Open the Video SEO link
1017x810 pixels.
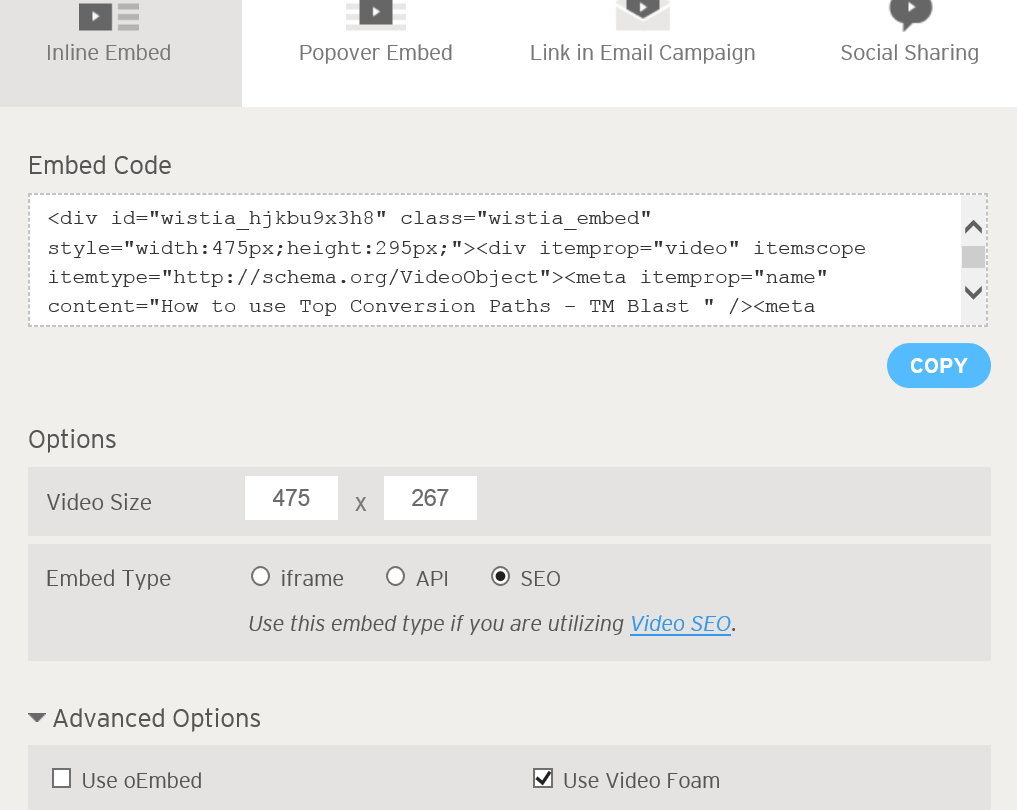[x=680, y=624]
